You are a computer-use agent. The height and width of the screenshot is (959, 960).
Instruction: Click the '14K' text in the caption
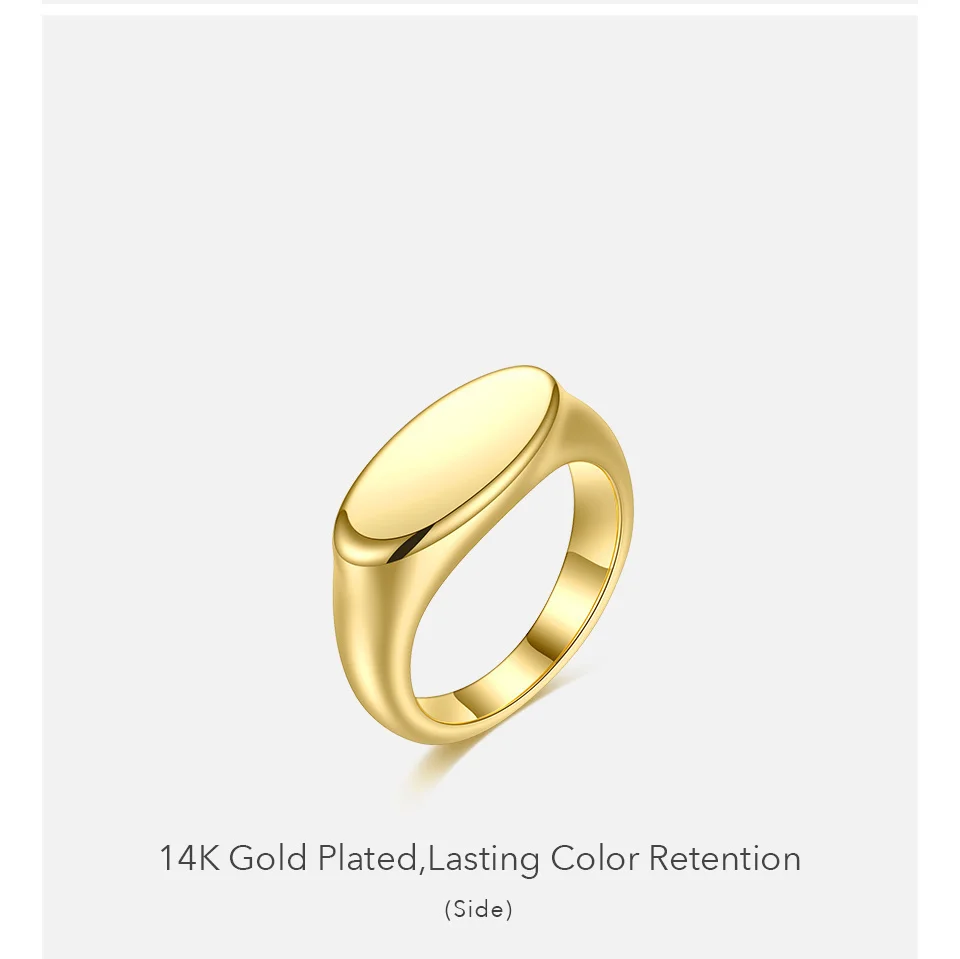point(189,857)
